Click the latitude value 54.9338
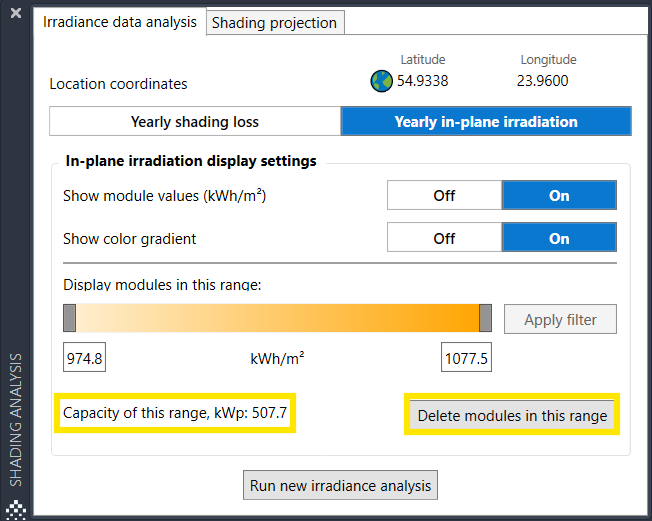 pyautogui.click(x=422, y=81)
